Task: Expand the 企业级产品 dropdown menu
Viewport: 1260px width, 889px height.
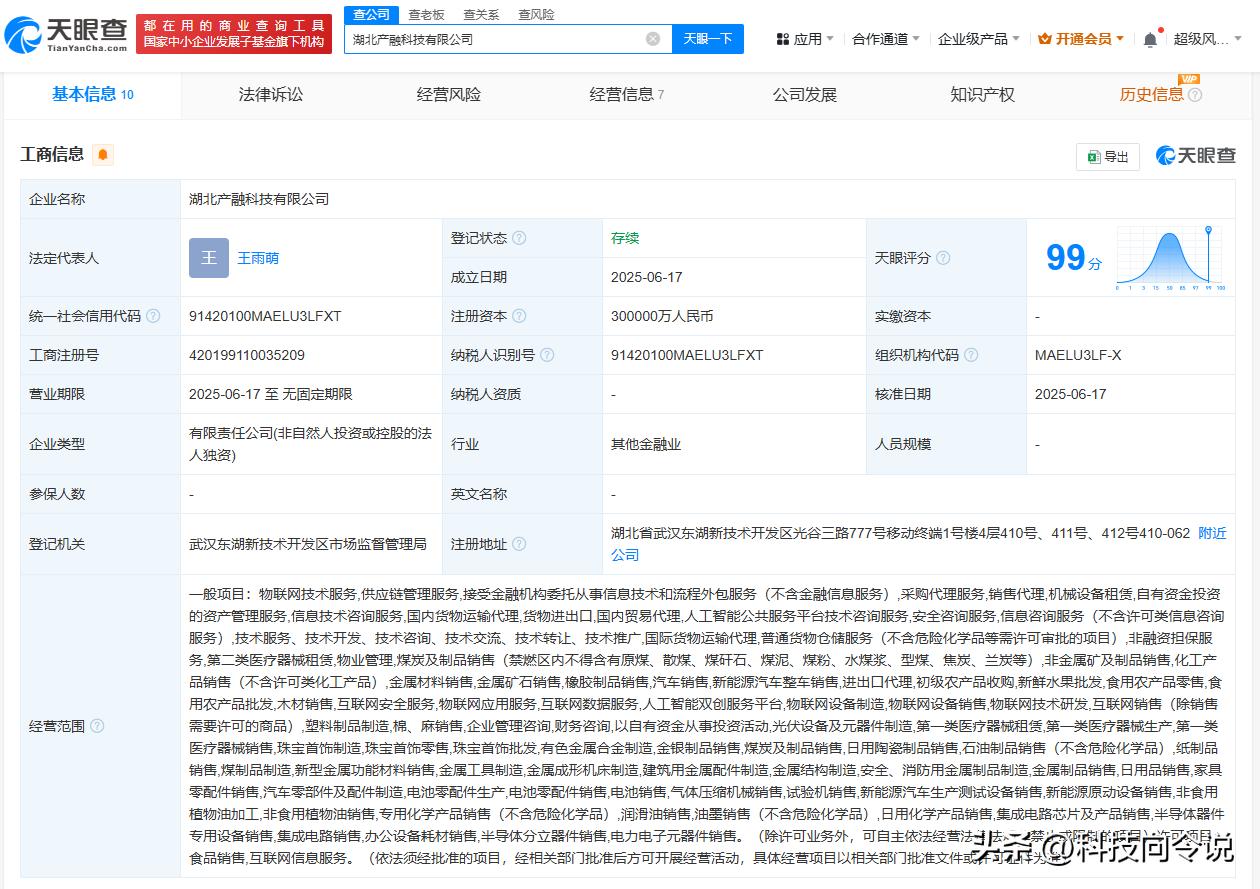Action: pos(978,39)
